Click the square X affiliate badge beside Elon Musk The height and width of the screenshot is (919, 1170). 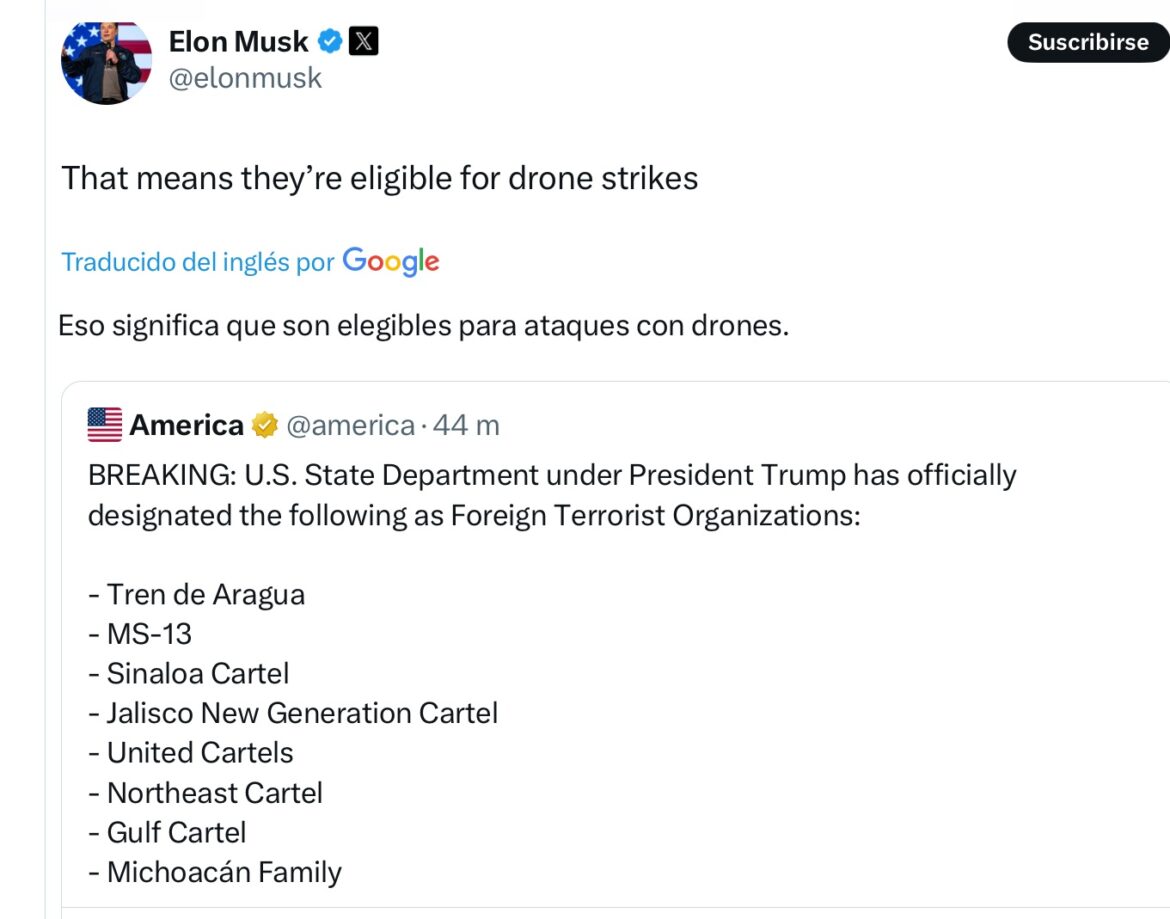(366, 41)
